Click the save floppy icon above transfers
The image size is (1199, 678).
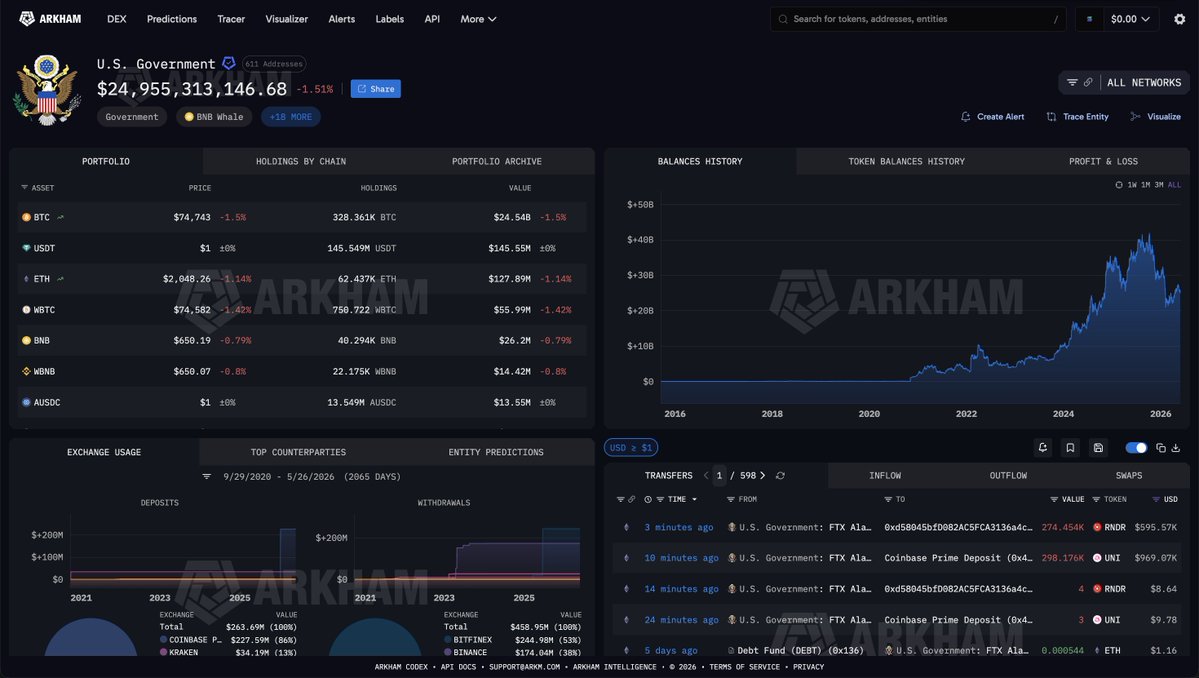point(1098,447)
